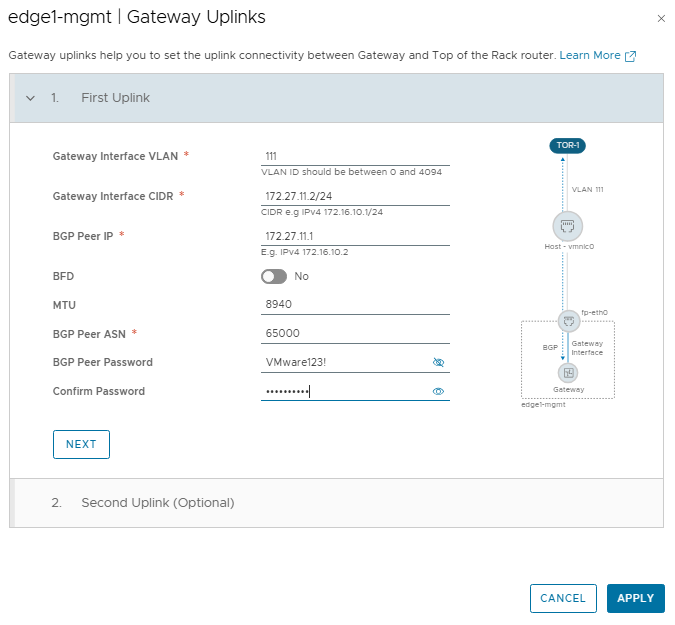Click the MTU input field
The image size is (675, 625).
(x=354, y=304)
